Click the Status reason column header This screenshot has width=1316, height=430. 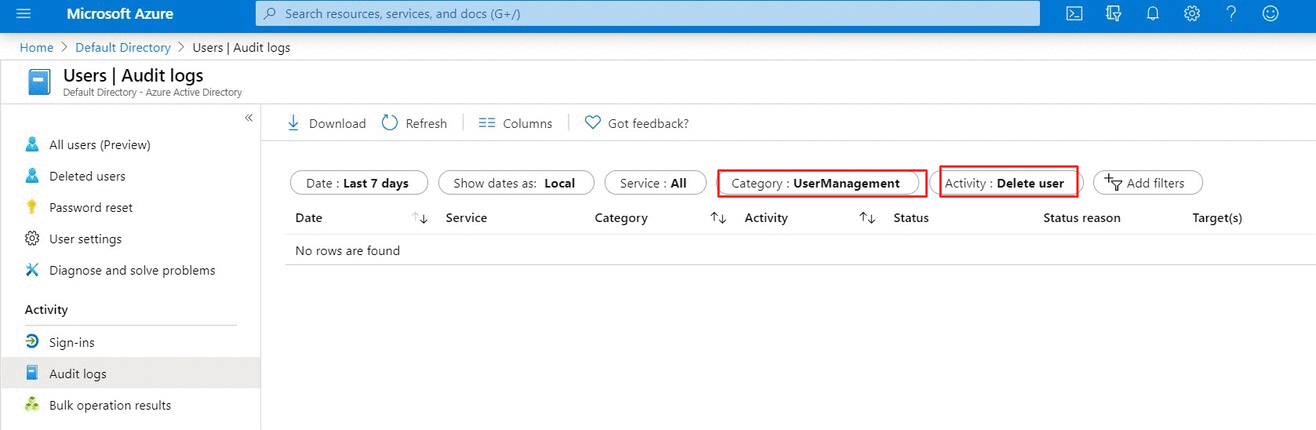pyautogui.click(x=1081, y=218)
